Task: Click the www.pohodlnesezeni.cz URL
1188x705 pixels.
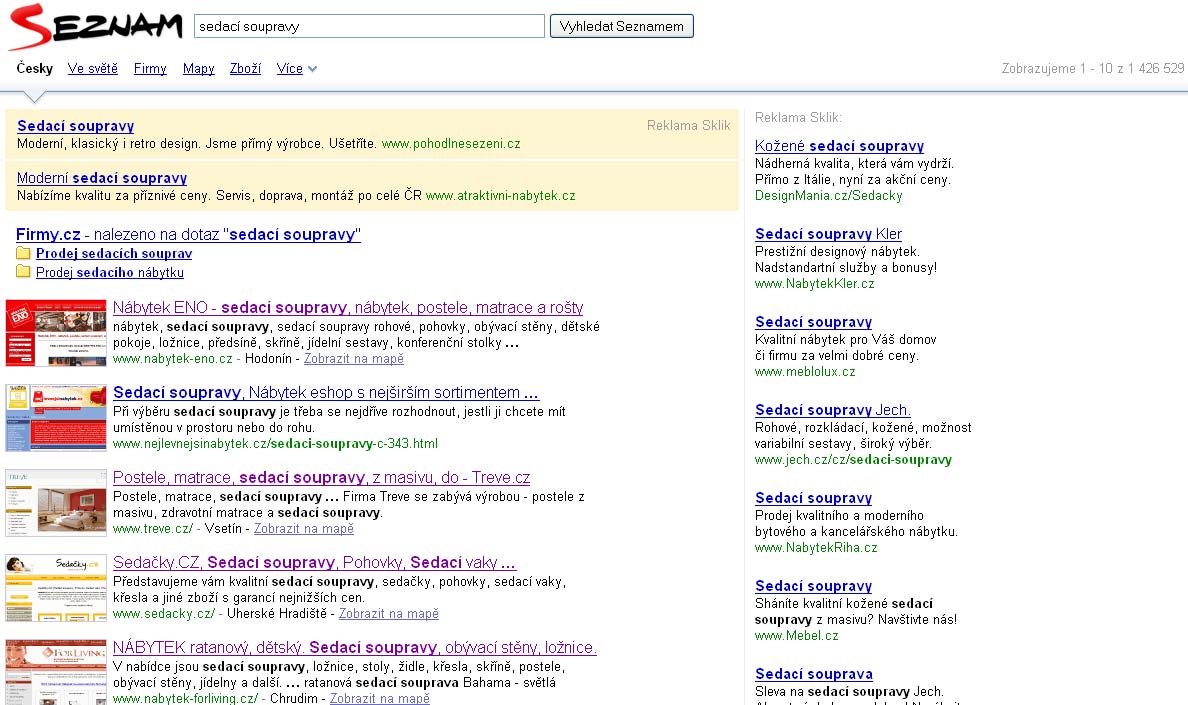Action: (x=451, y=143)
